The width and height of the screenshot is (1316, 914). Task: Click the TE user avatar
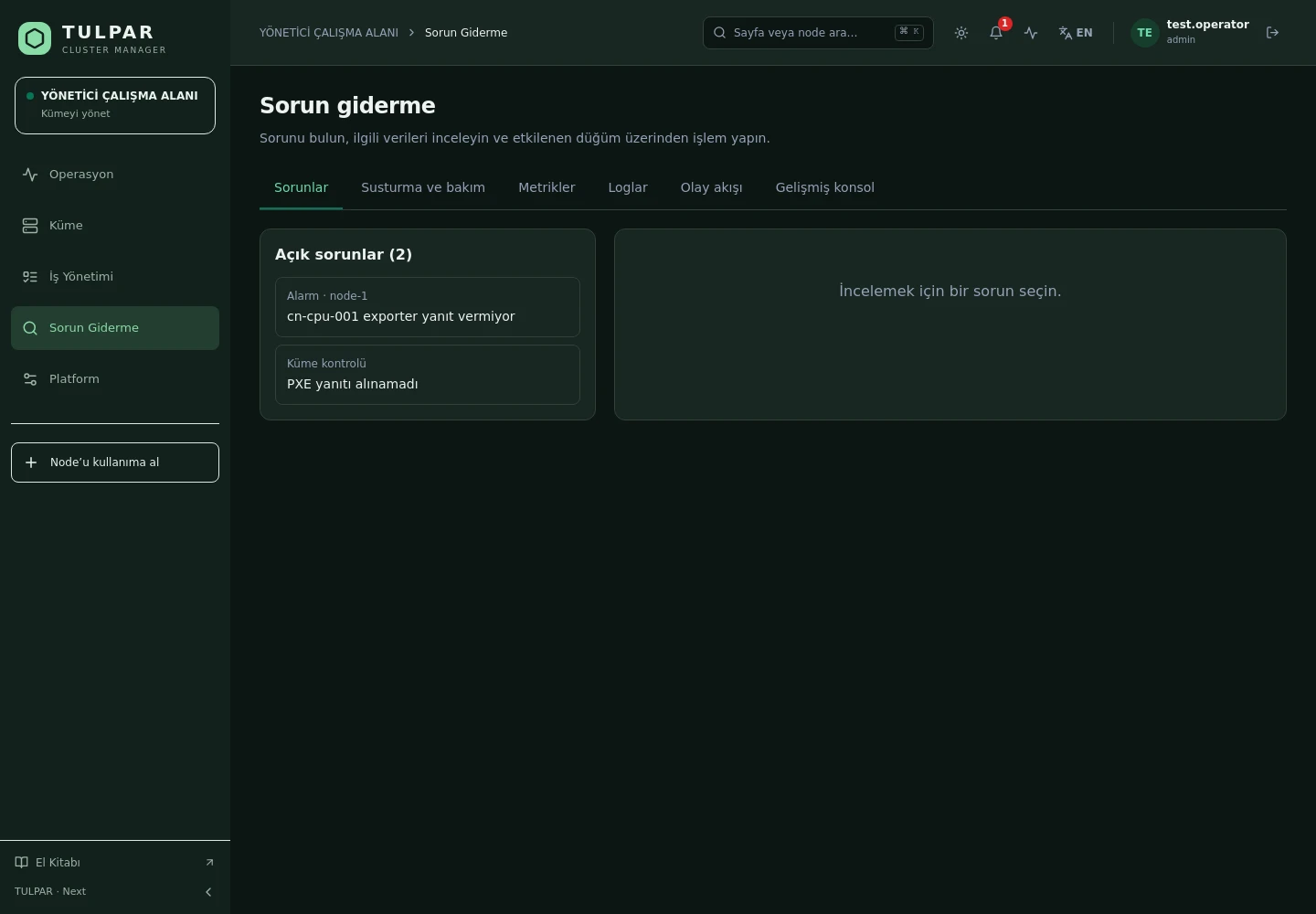pos(1144,33)
